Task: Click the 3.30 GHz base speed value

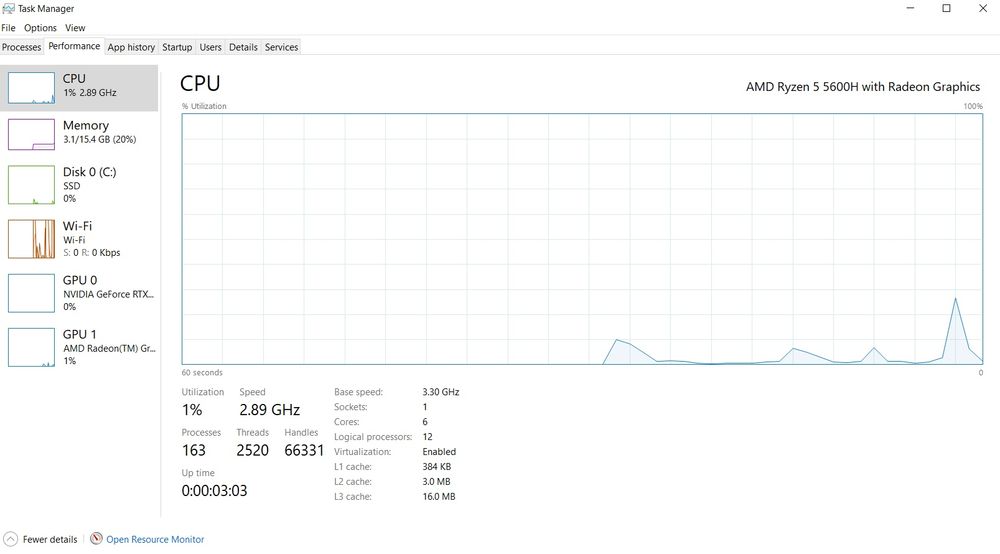Action: [441, 392]
